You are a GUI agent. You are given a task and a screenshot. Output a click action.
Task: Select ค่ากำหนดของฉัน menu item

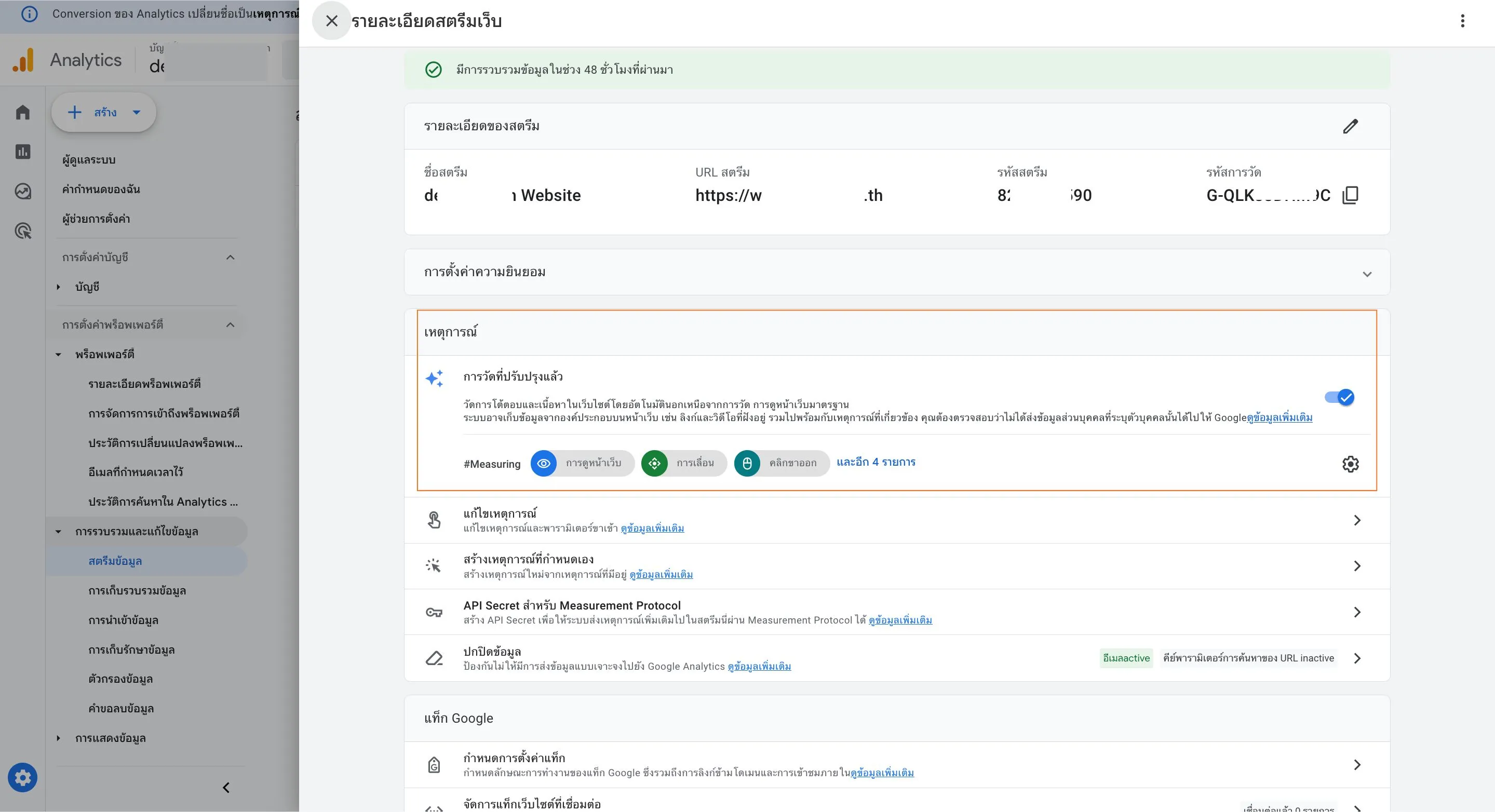coord(101,189)
